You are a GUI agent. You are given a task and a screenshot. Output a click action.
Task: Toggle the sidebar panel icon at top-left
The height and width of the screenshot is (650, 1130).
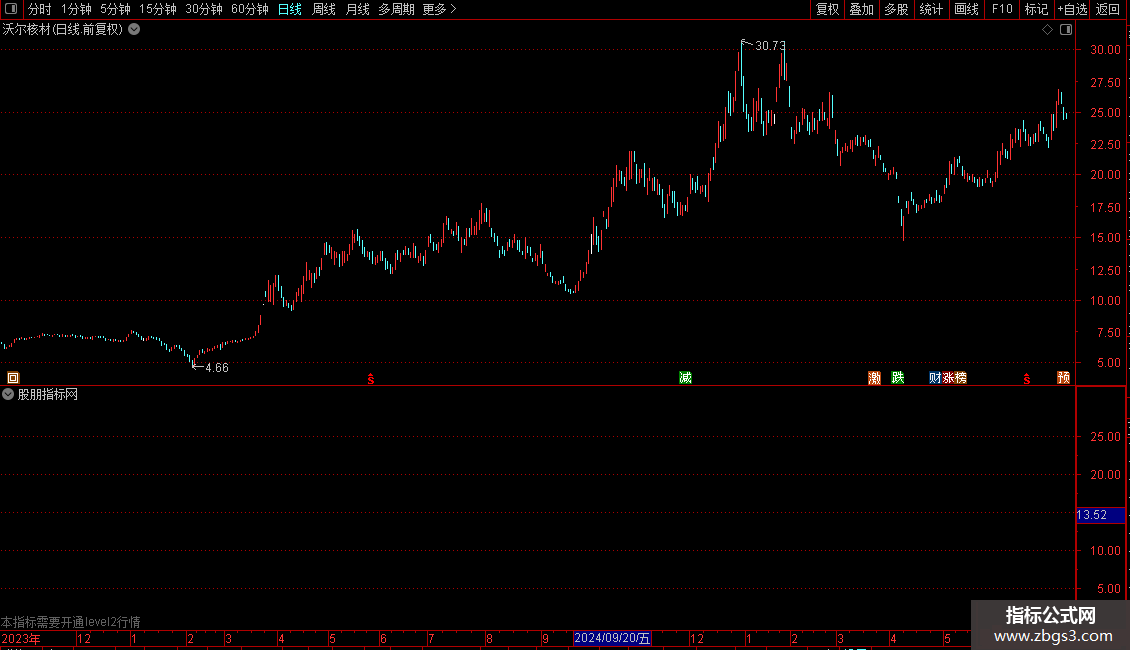[11, 9]
